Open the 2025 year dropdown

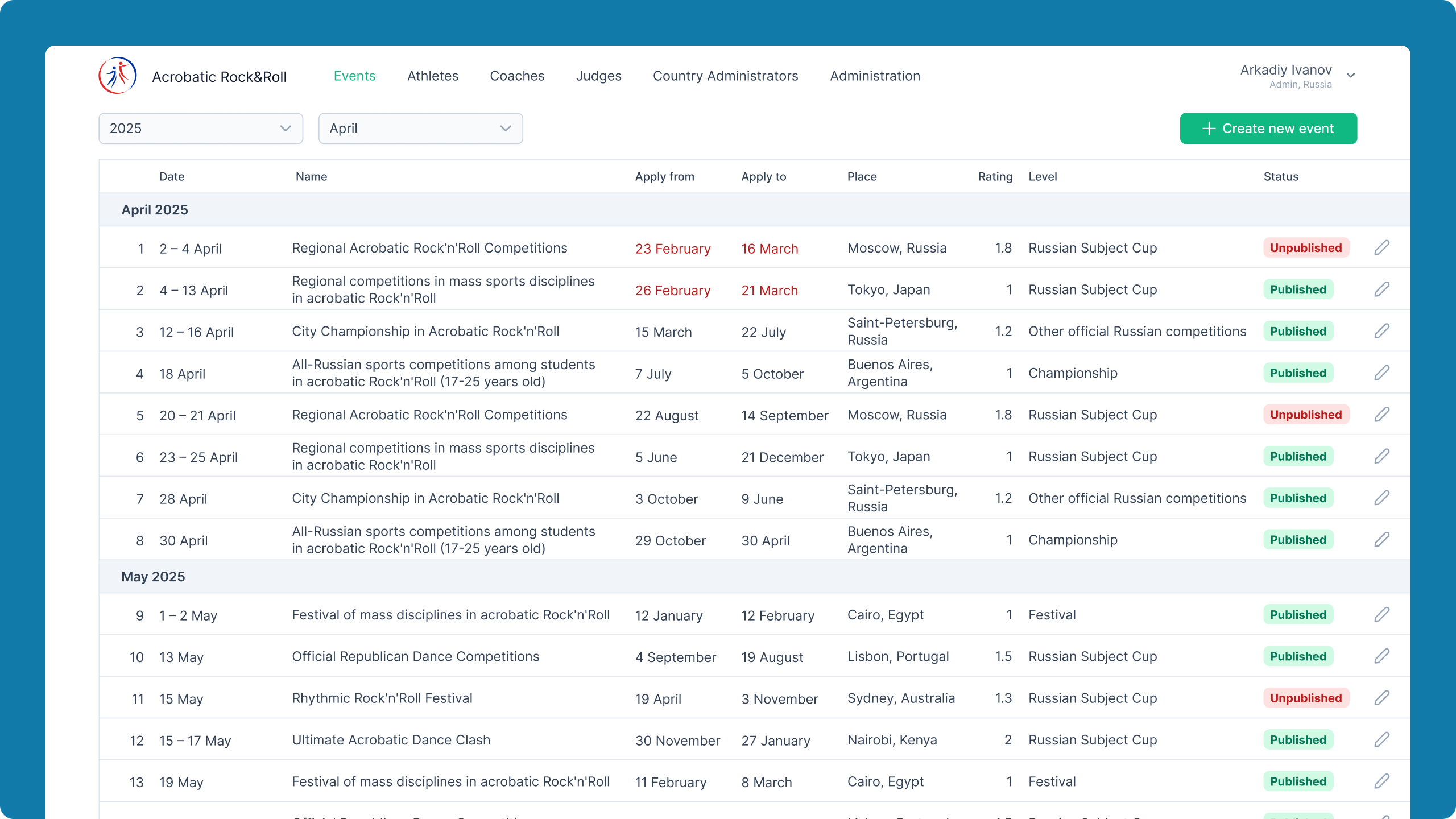click(201, 129)
